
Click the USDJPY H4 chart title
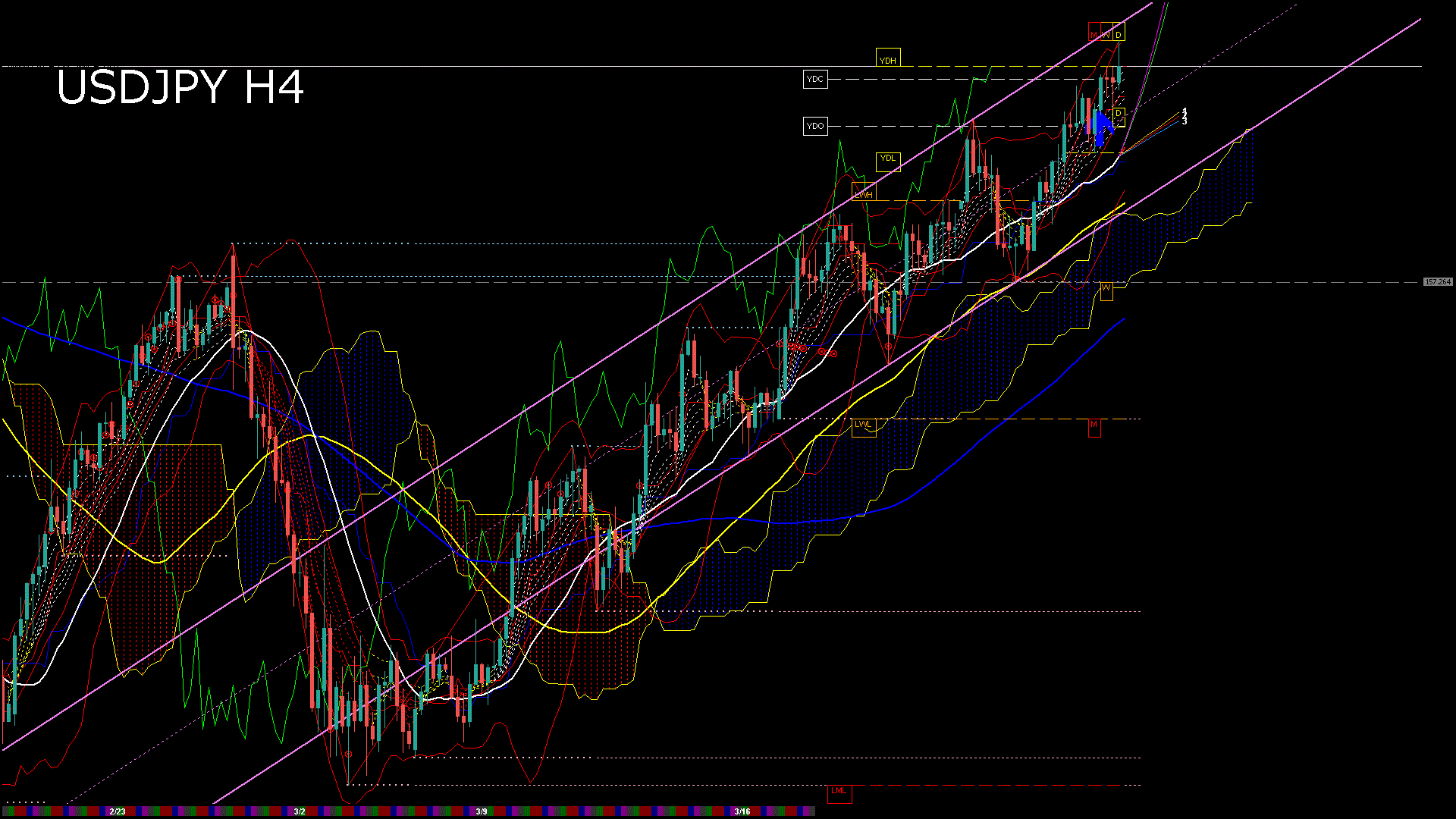pyautogui.click(x=180, y=87)
